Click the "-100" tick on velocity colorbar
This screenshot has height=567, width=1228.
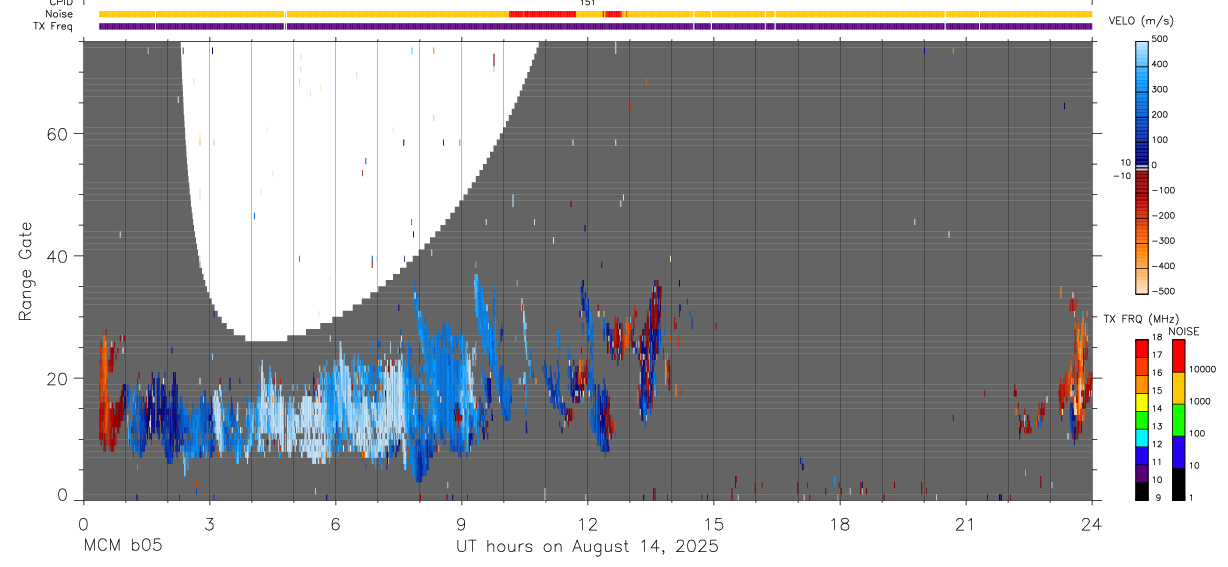click(1166, 190)
